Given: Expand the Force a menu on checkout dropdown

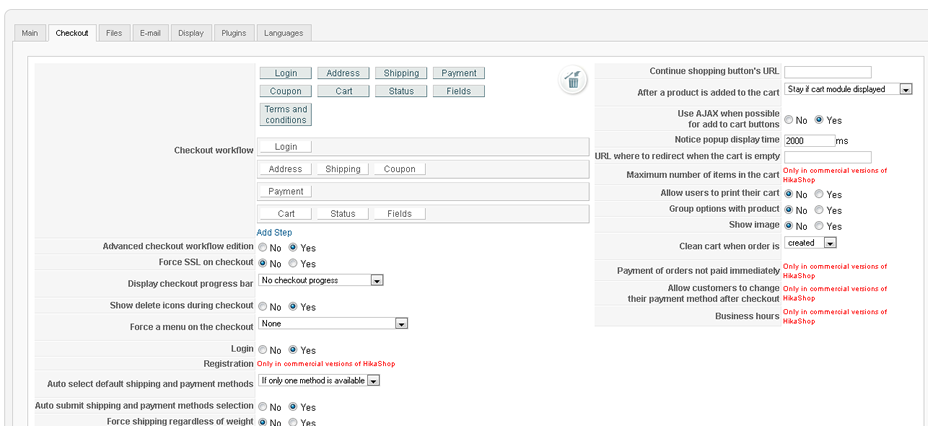Looking at the screenshot, I should tap(333, 324).
